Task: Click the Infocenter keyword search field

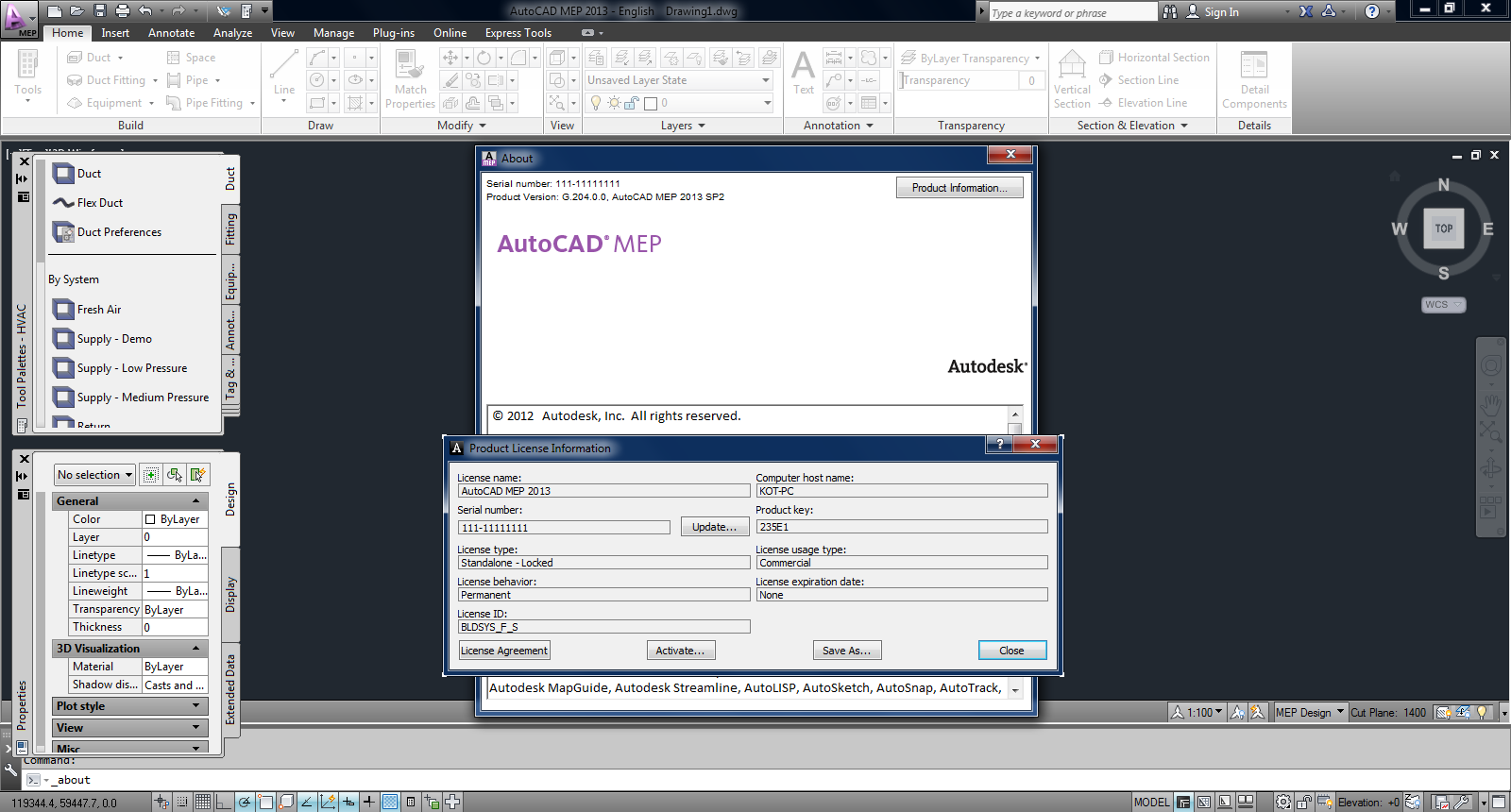Action: coord(1073,12)
